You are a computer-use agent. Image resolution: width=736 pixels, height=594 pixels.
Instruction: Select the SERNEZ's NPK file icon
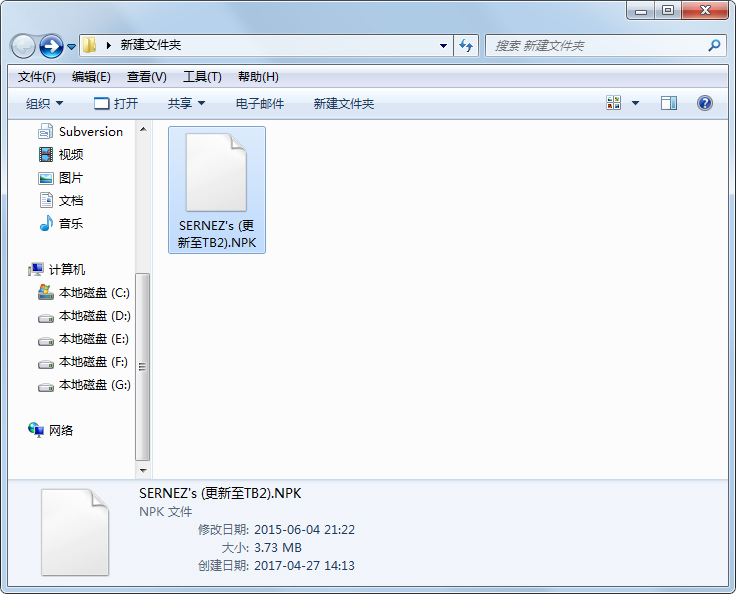click(x=216, y=173)
